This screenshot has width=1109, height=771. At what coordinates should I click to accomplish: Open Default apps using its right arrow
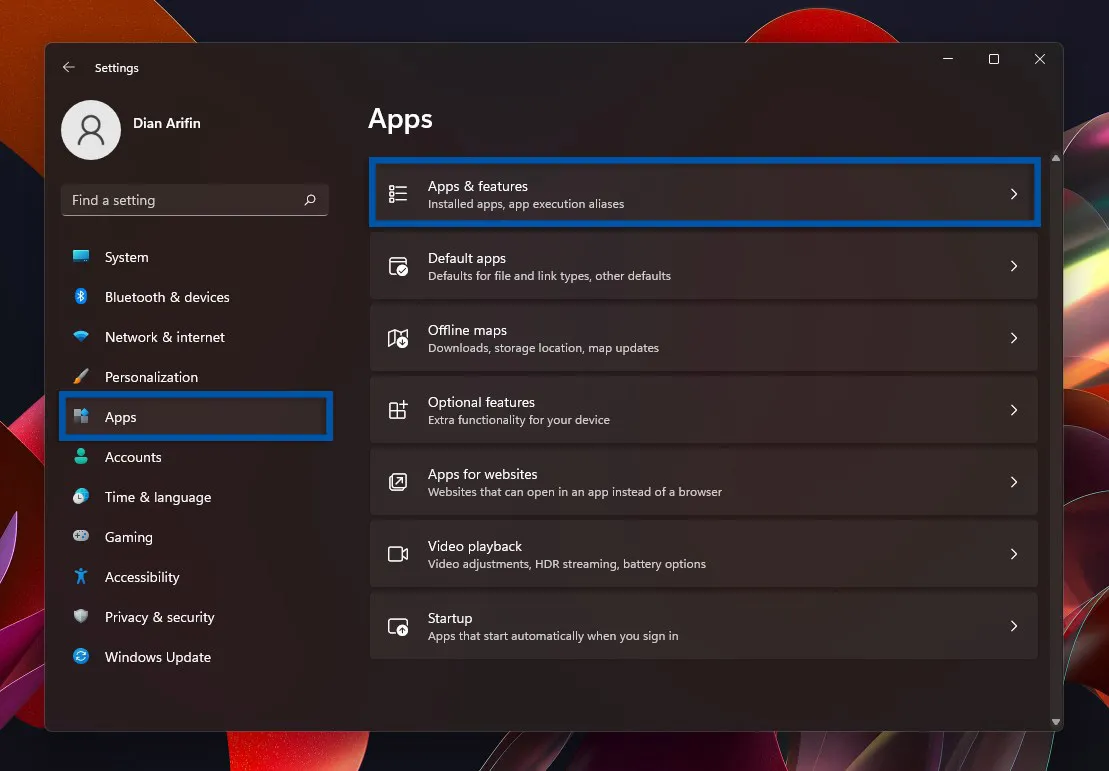click(x=1014, y=265)
